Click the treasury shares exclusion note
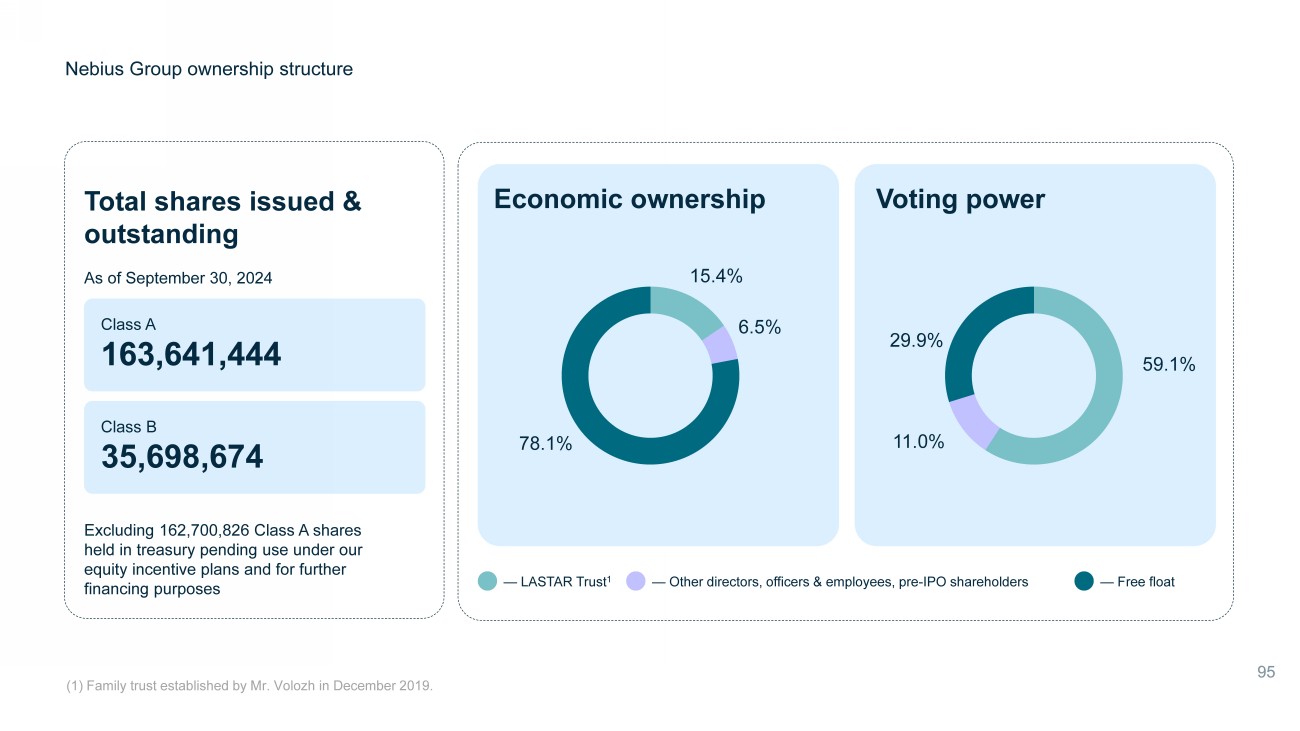Image resolution: width=1300 pixels, height=731 pixels. click(223, 559)
